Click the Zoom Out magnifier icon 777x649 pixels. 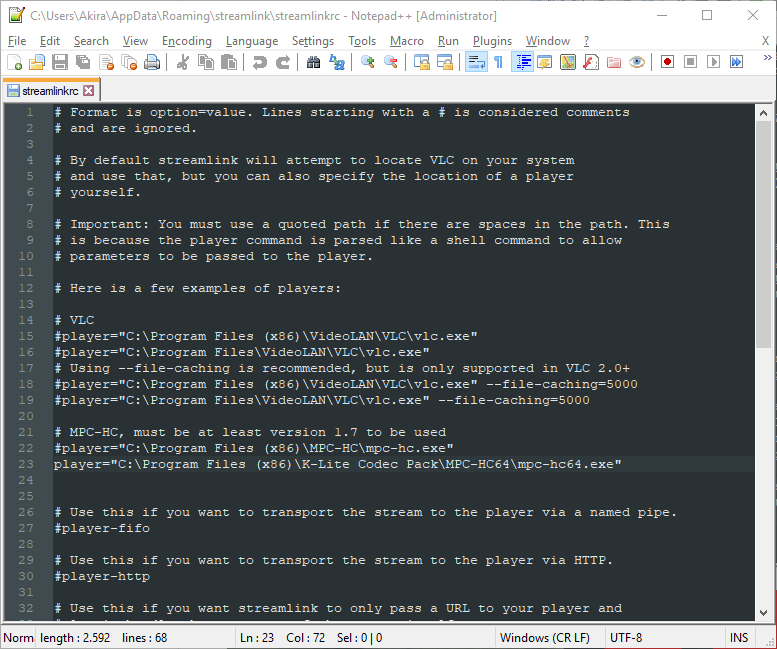click(x=390, y=62)
